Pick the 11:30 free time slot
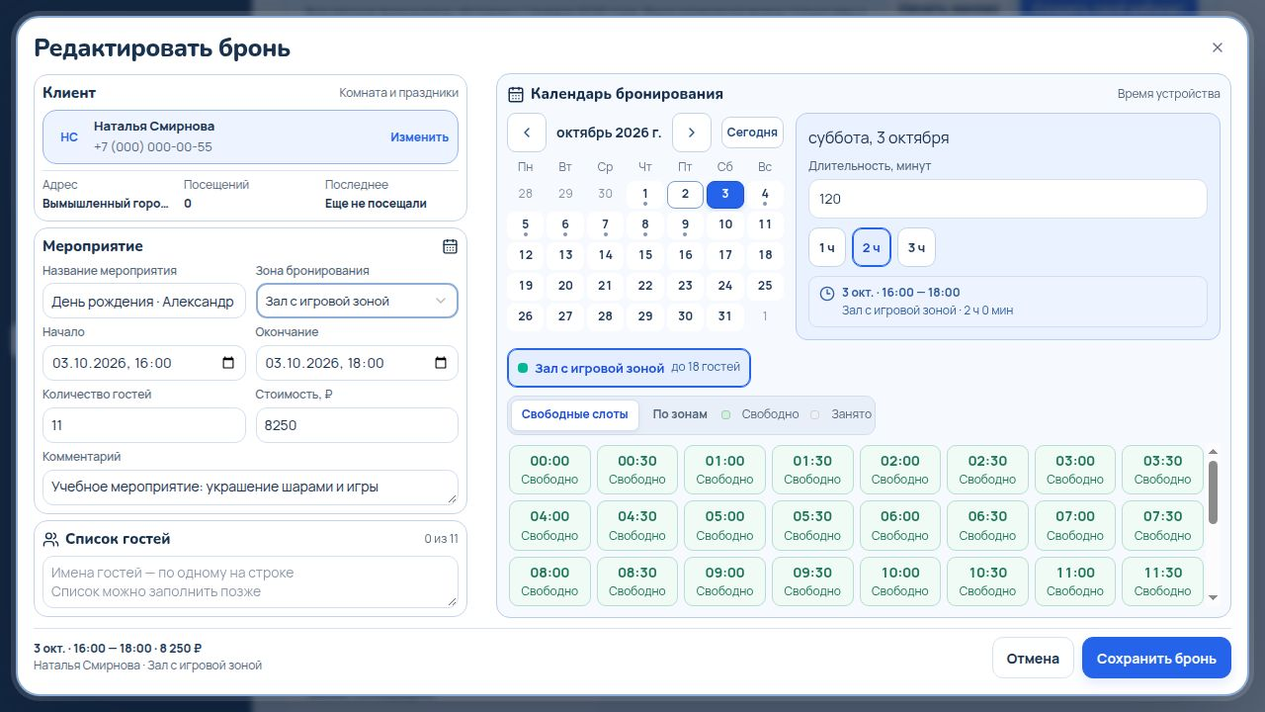The image size is (1265, 712). (x=1163, y=581)
